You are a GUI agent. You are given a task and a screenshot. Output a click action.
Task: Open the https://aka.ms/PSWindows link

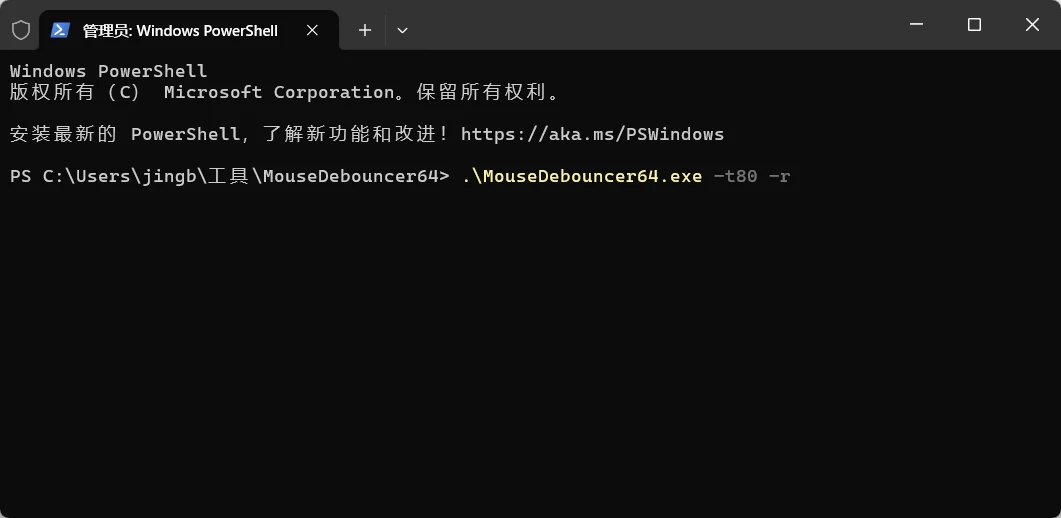pos(592,134)
